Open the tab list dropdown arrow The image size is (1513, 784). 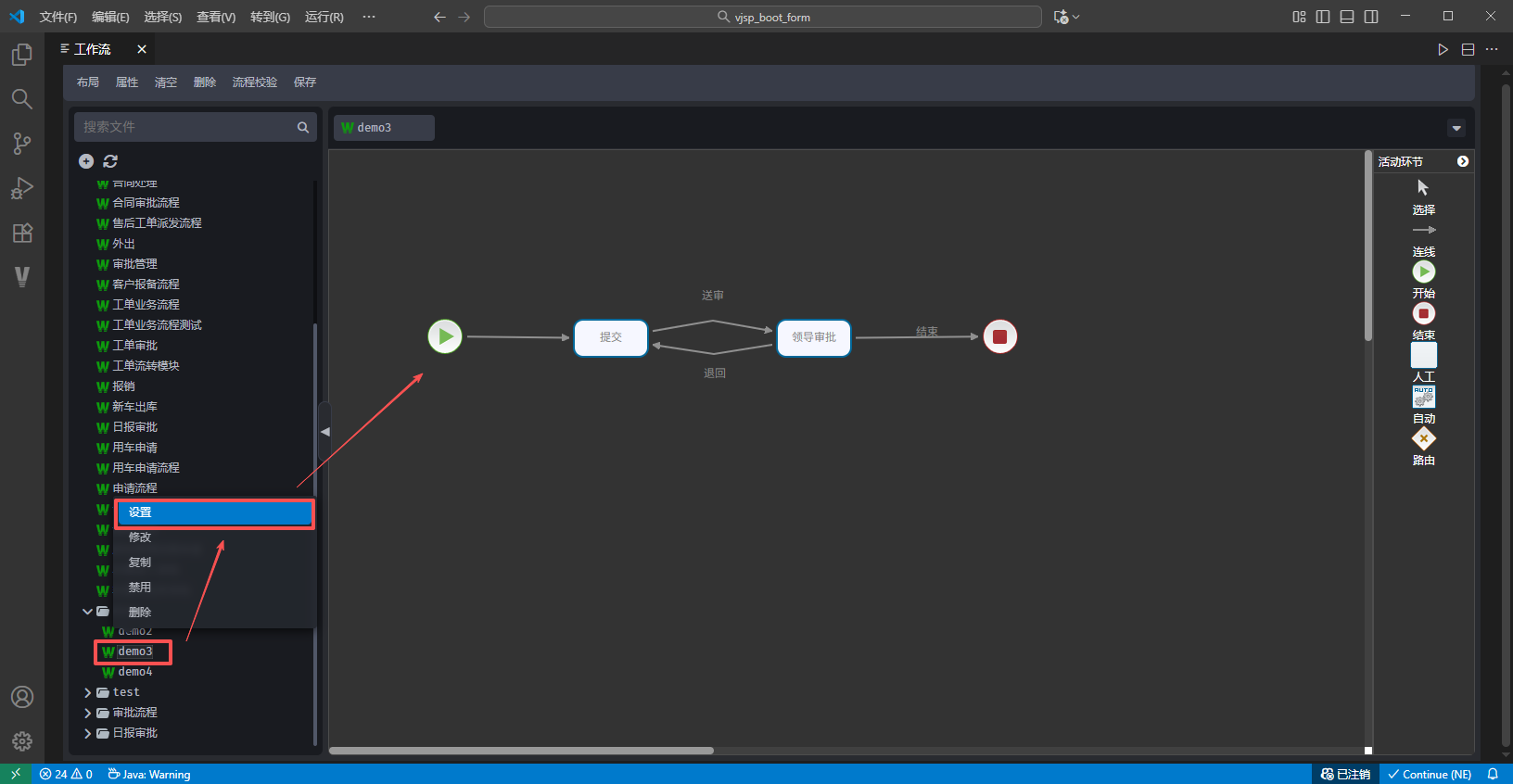(1456, 128)
